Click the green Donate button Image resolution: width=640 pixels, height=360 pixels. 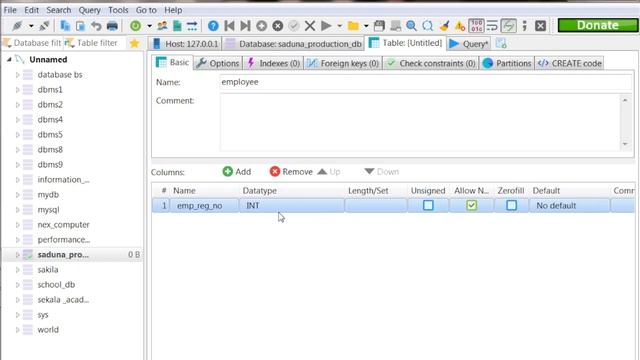click(x=598, y=25)
